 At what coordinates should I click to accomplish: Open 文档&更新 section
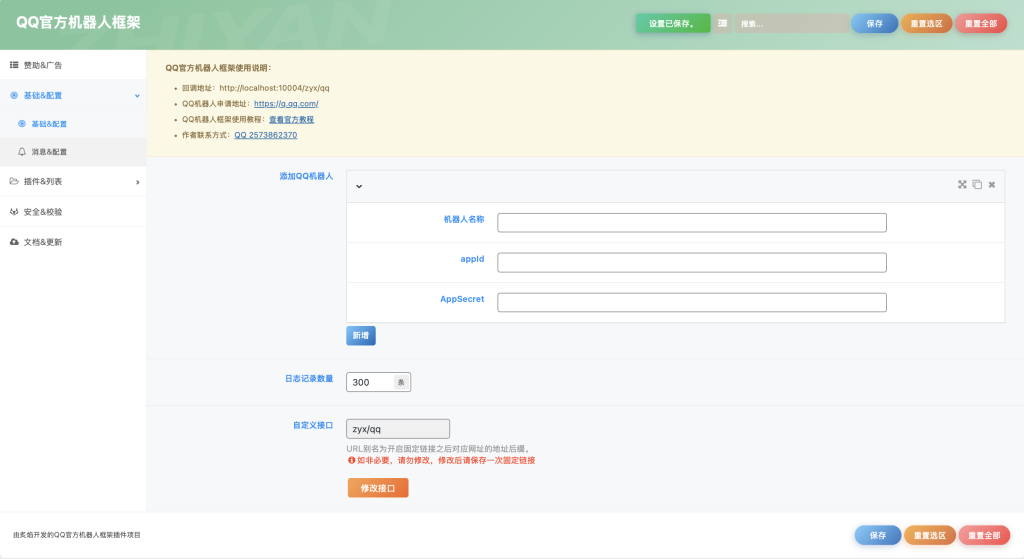click(73, 242)
